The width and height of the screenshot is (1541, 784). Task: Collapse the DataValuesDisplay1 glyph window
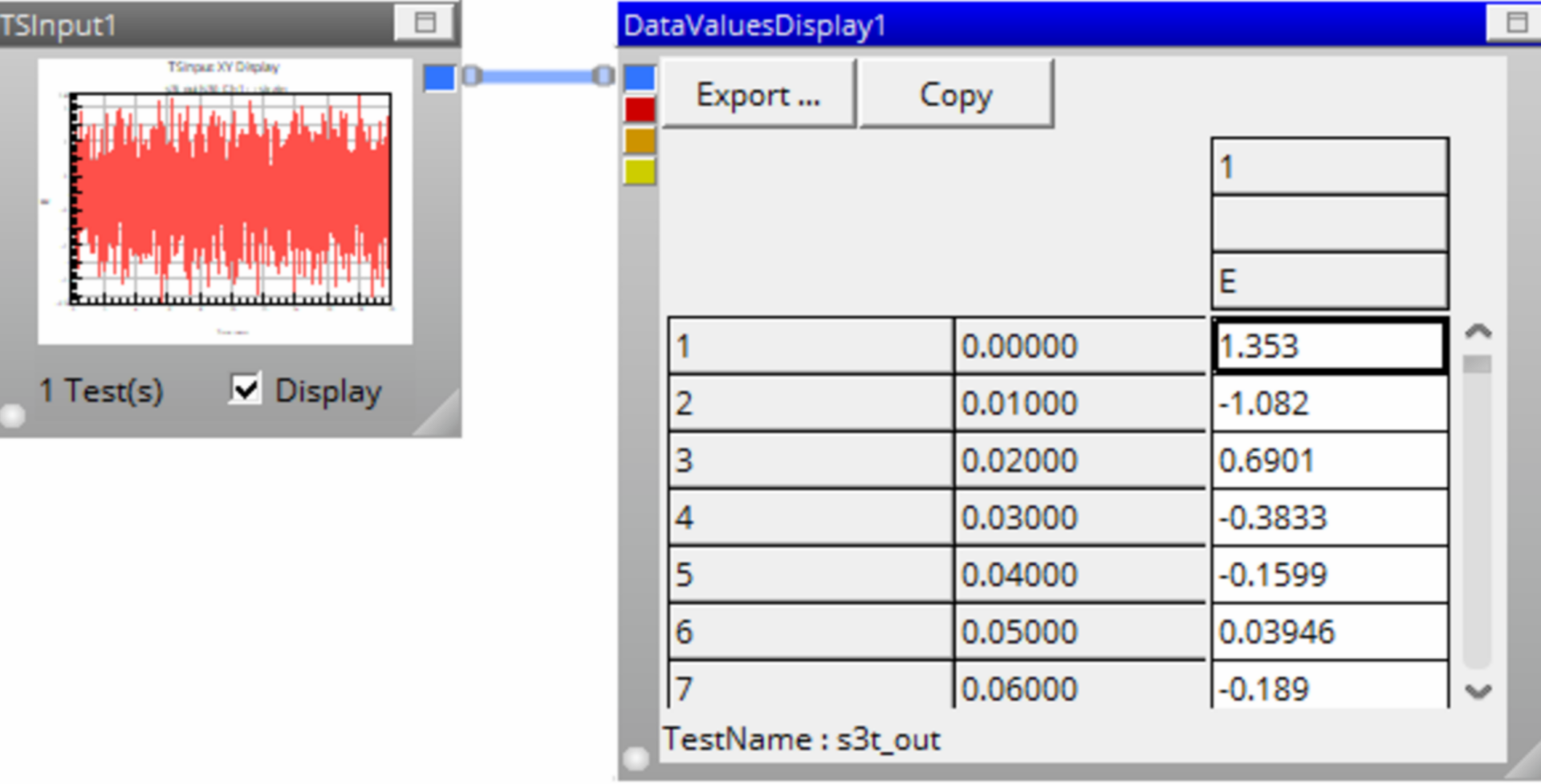[x=1515, y=23]
